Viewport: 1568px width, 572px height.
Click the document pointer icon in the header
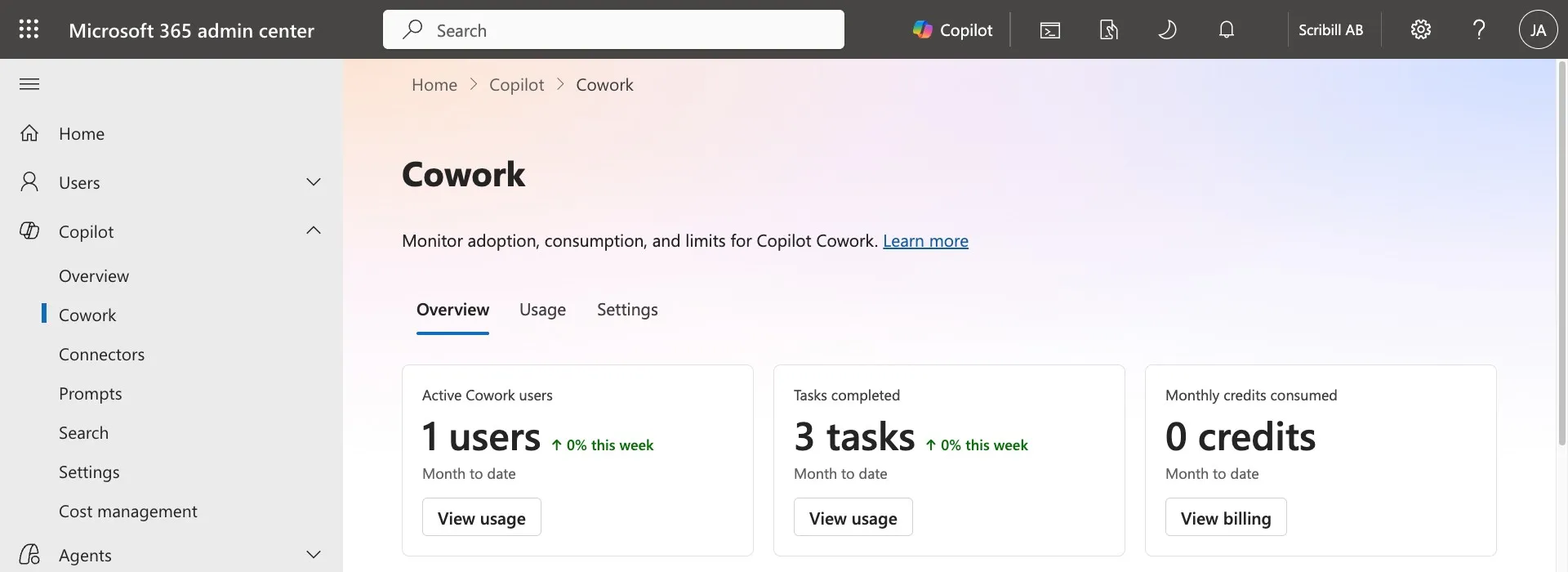coord(1108,30)
